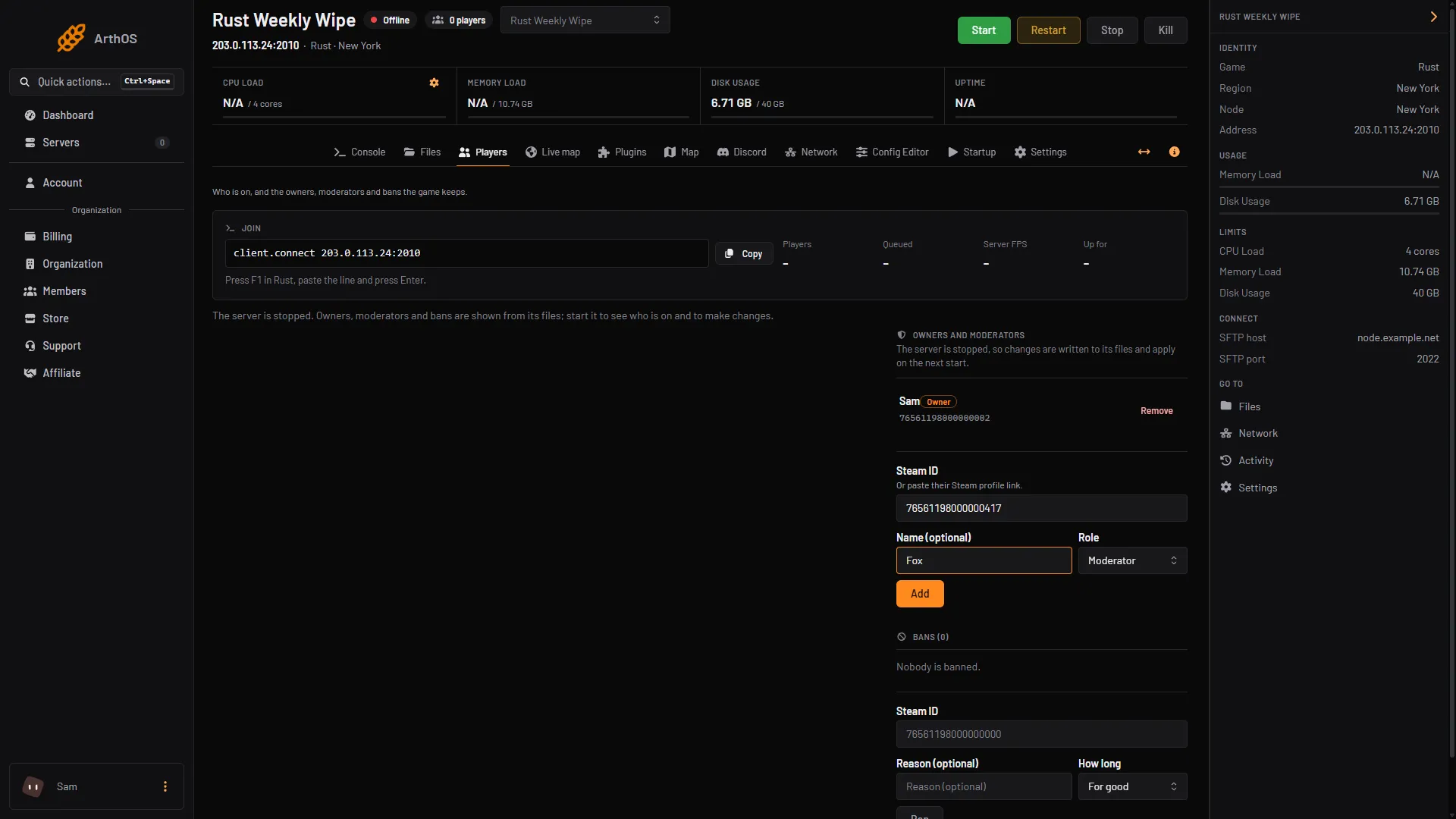Open Activity from the Go To panel
The image size is (1456, 819).
(x=1246, y=460)
